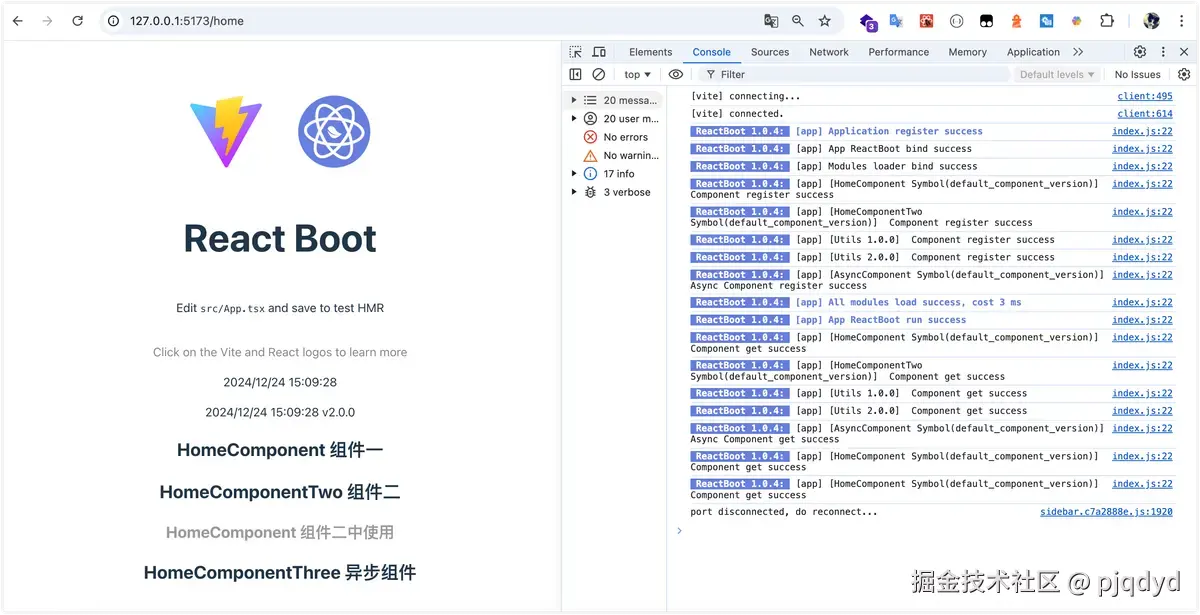
Task: Expand the 20 messages group
Action: tap(574, 100)
